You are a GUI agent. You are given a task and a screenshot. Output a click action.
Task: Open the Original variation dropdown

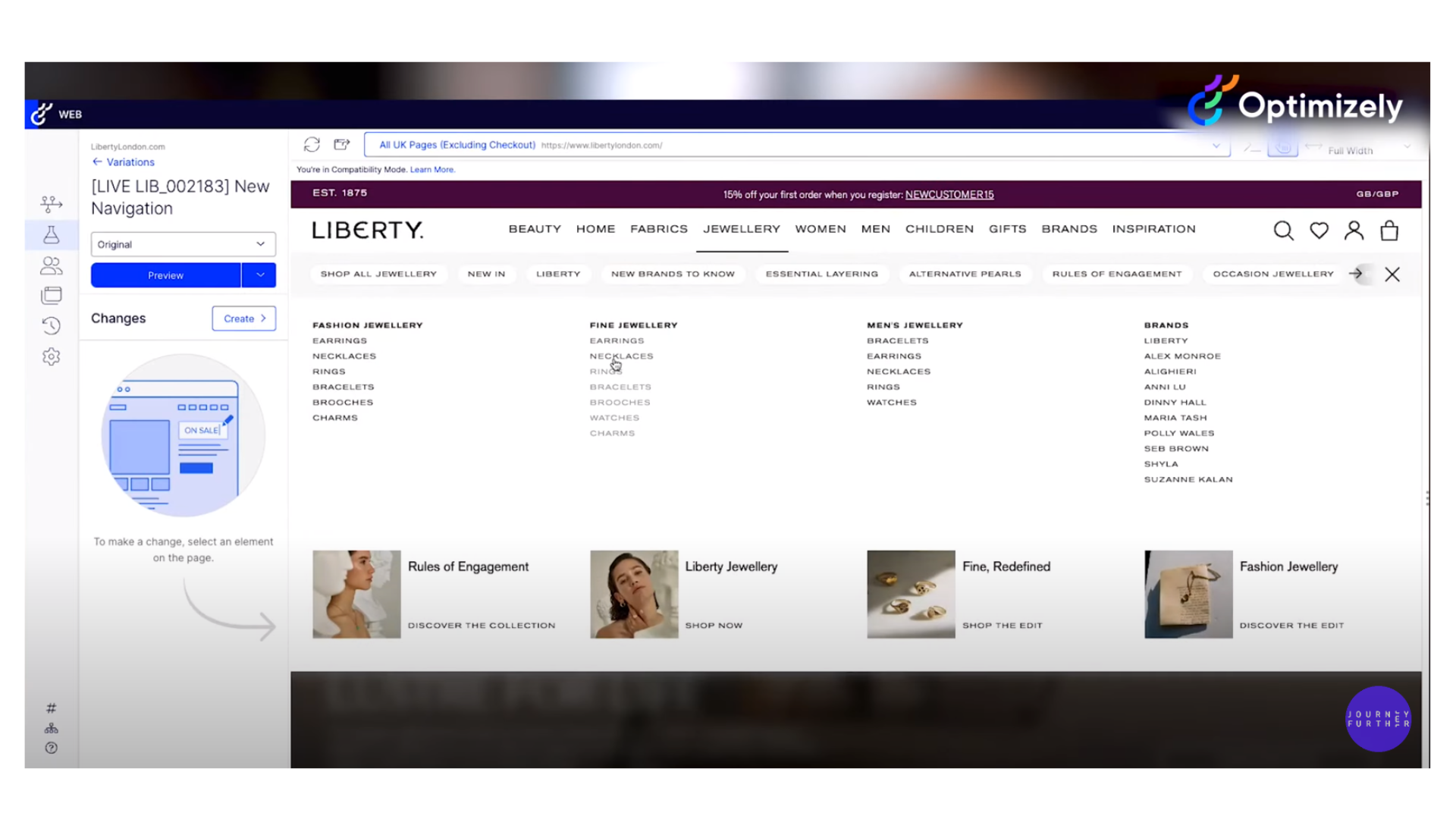click(x=183, y=244)
